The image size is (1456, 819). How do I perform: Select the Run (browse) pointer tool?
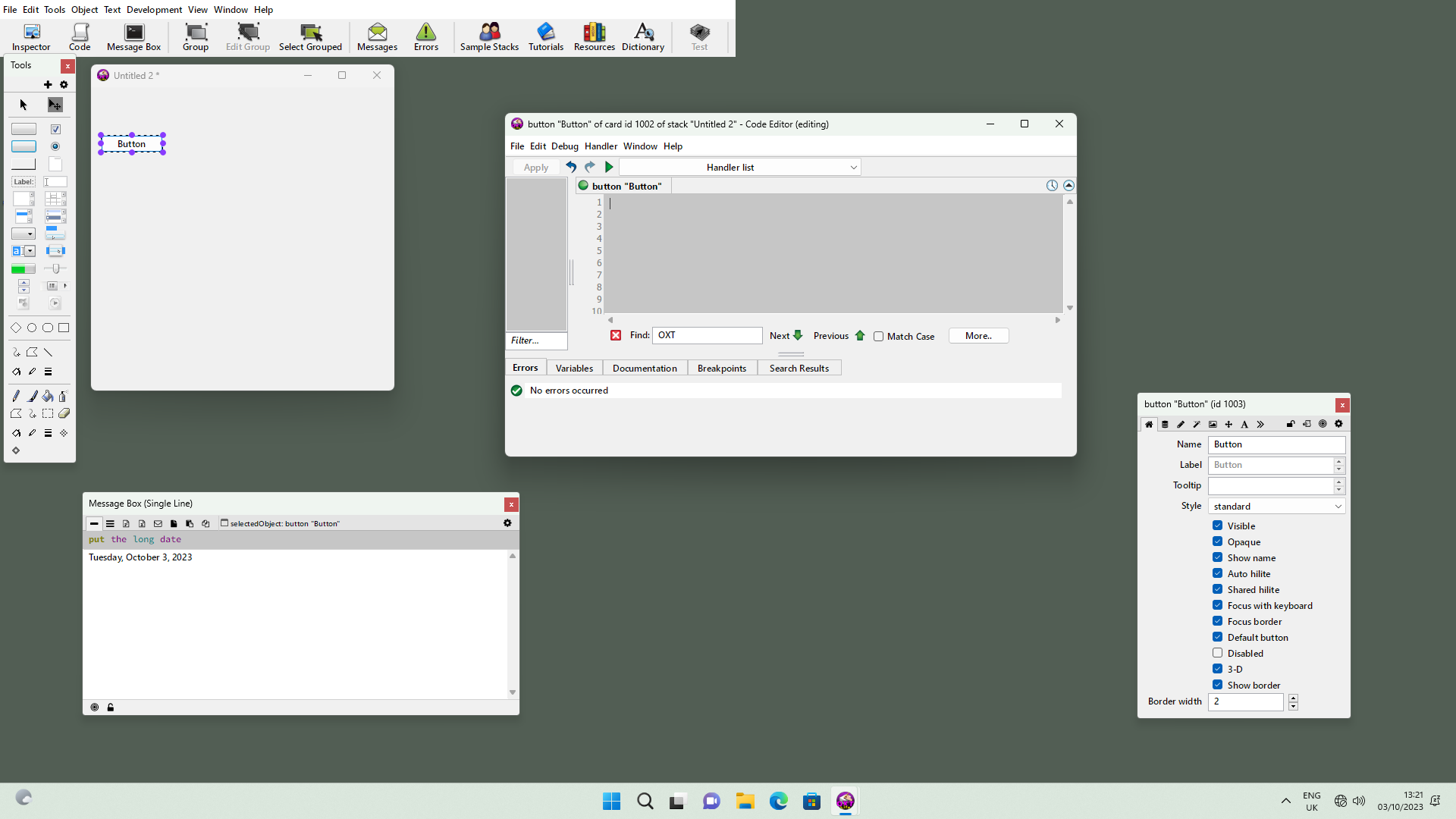[x=24, y=105]
